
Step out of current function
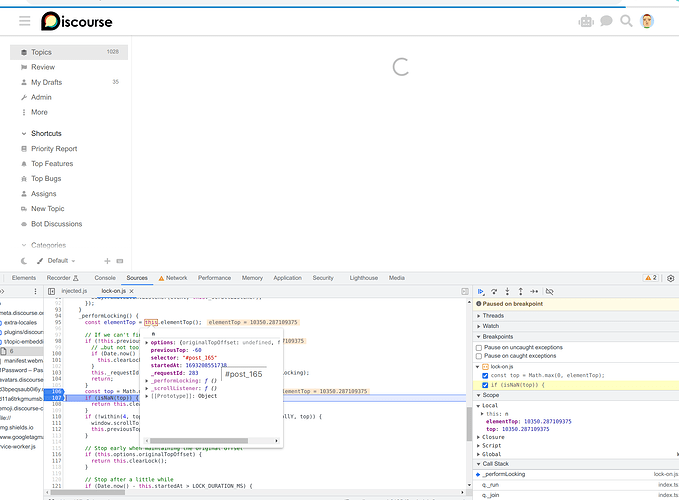click(x=521, y=291)
